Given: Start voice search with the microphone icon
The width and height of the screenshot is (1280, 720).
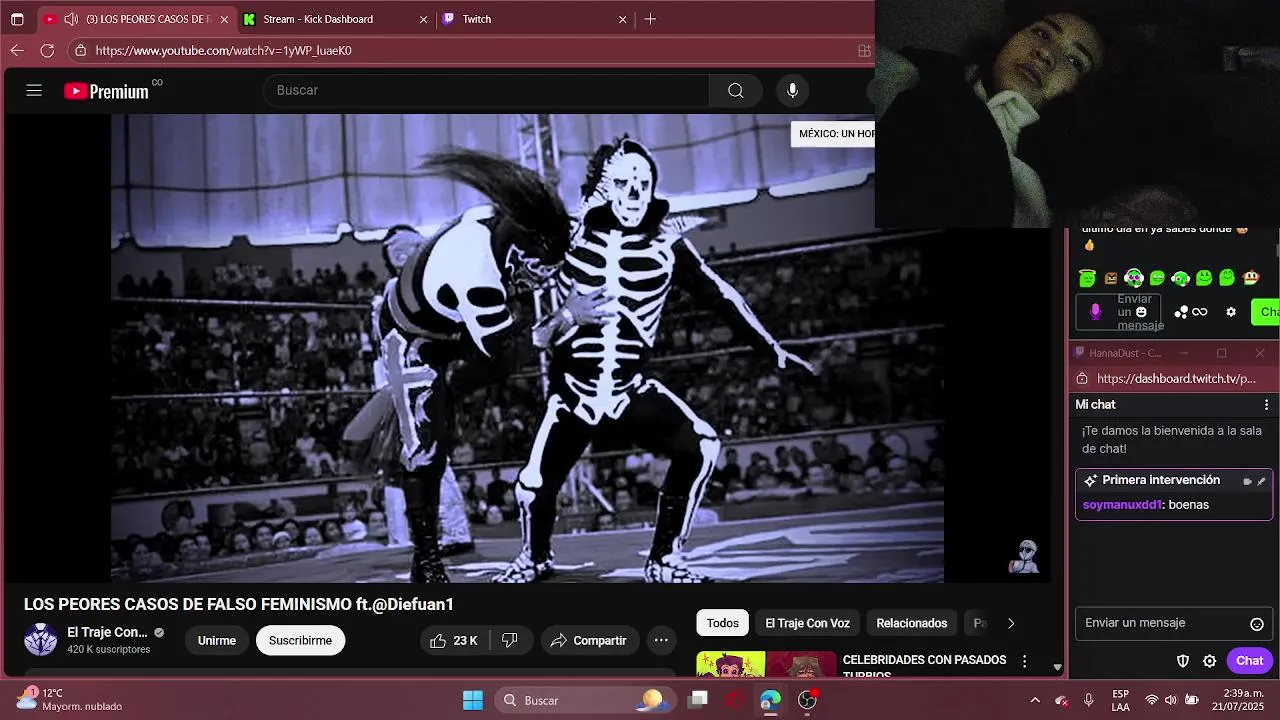Looking at the screenshot, I should 792,91.
